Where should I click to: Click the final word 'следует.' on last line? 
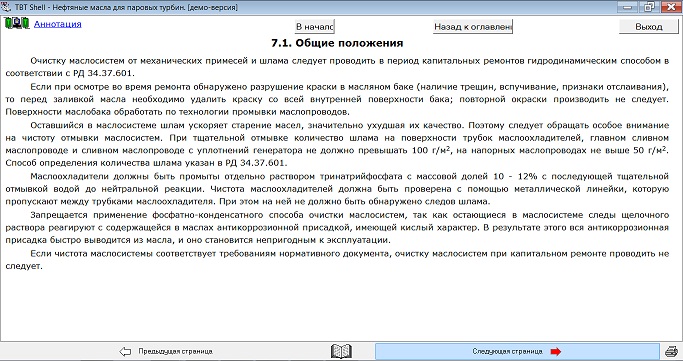[x=24, y=266]
